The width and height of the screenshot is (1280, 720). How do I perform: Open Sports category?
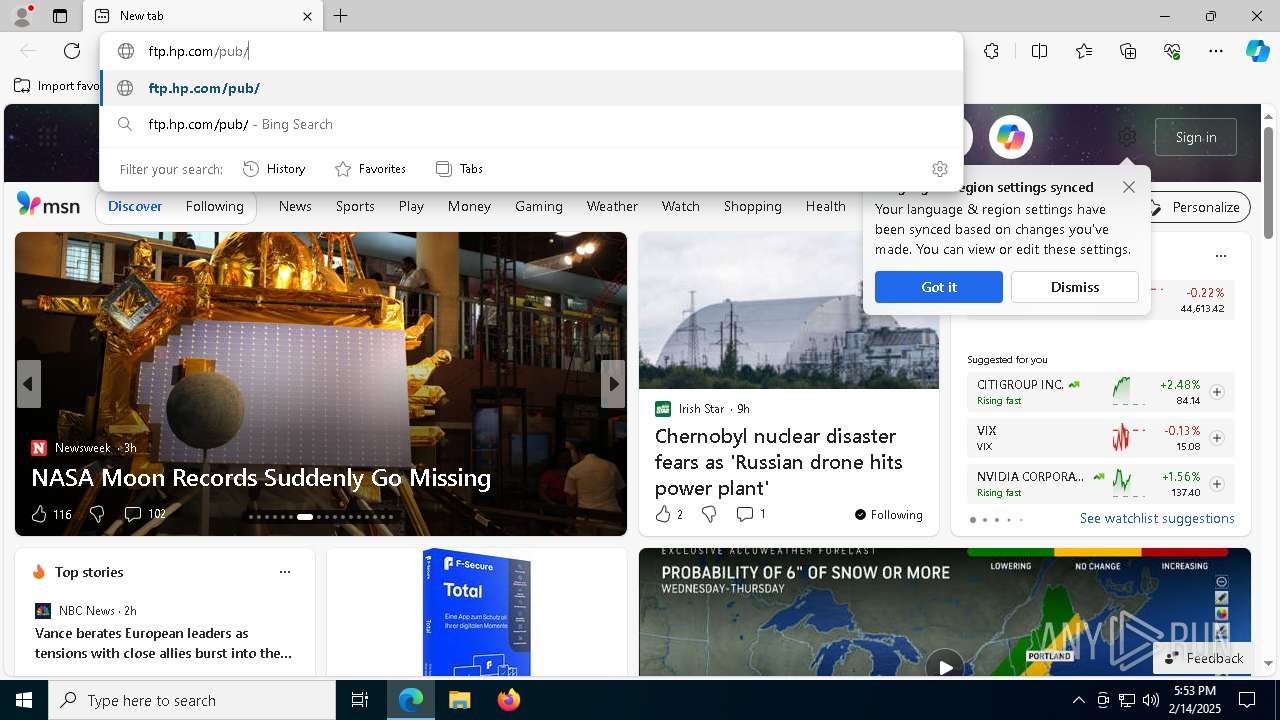pyautogui.click(x=355, y=206)
